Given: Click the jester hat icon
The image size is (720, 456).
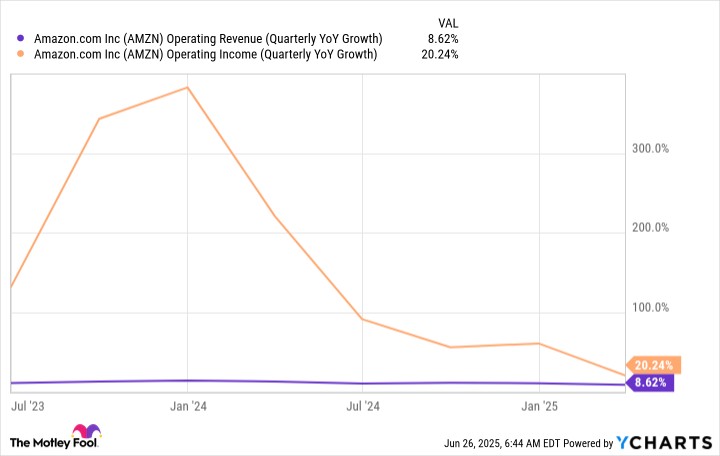Looking at the screenshot, I should [x=86, y=431].
